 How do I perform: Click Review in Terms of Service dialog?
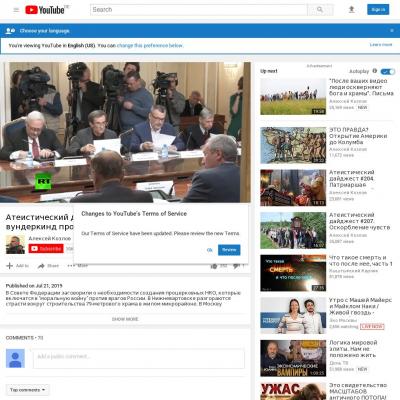coord(229,250)
